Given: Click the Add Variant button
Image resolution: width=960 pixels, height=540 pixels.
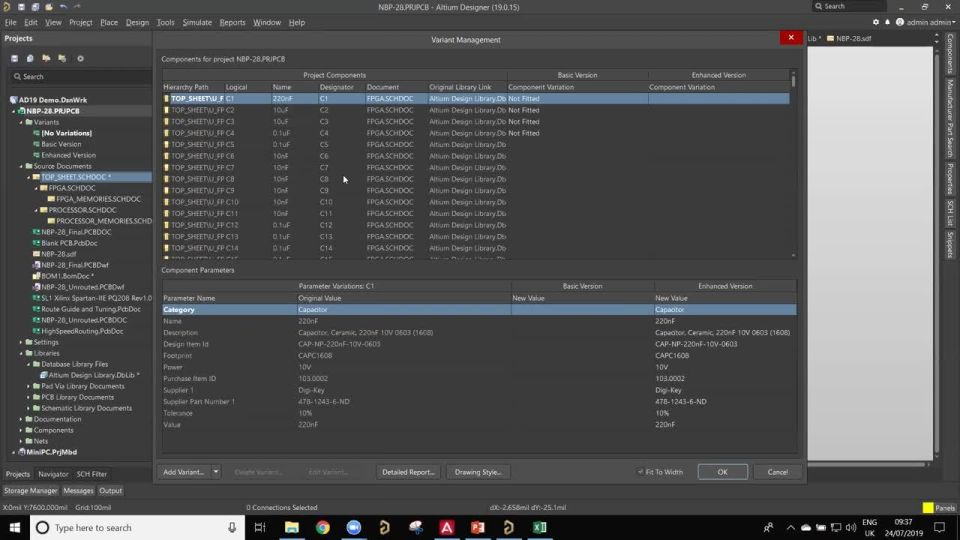Looking at the screenshot, I should click(184, 472).
